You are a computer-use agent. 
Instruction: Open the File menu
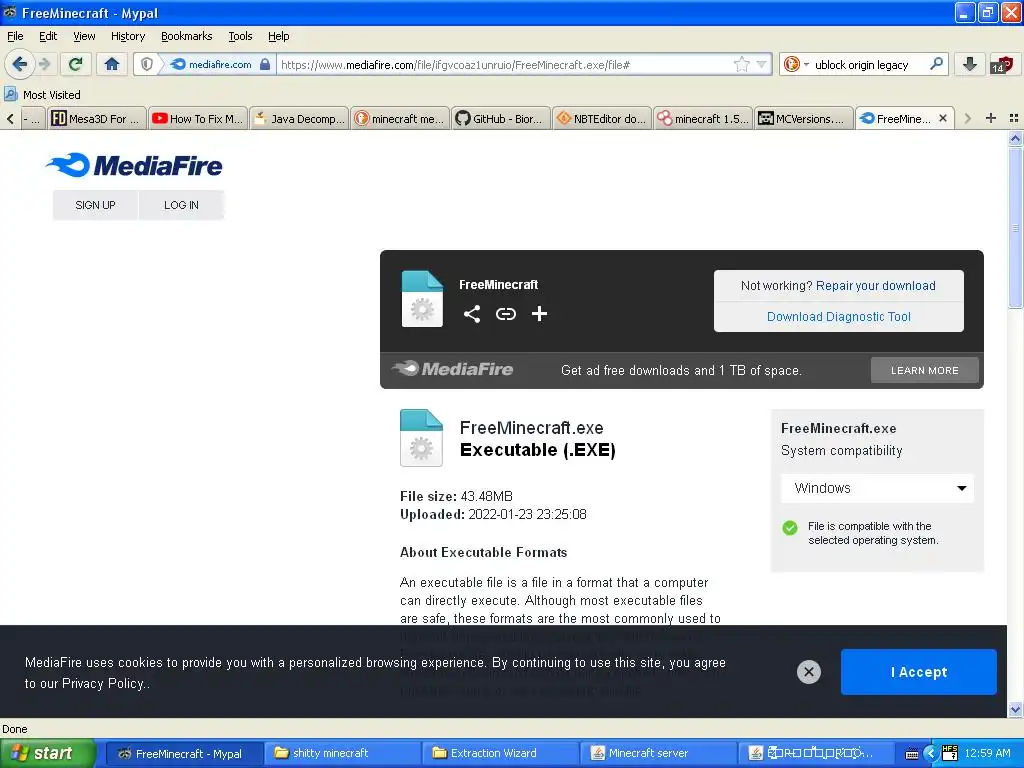pyautogui.click(x=15, y=36)
